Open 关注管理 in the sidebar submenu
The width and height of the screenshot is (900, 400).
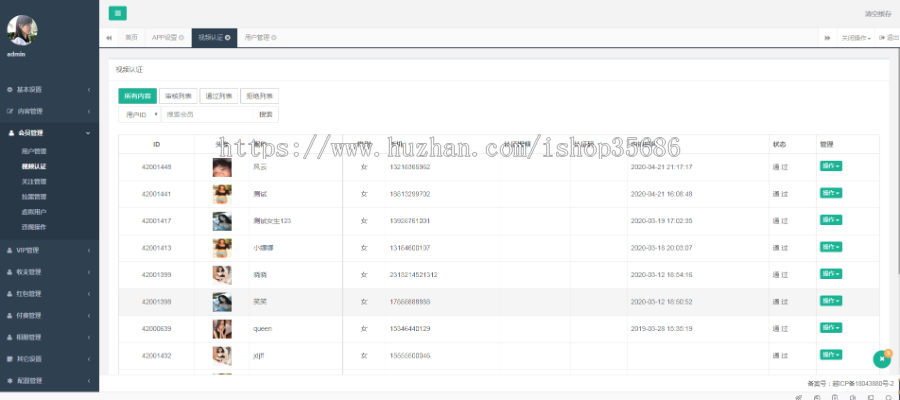pyautogui.click(x=34, y=182)
